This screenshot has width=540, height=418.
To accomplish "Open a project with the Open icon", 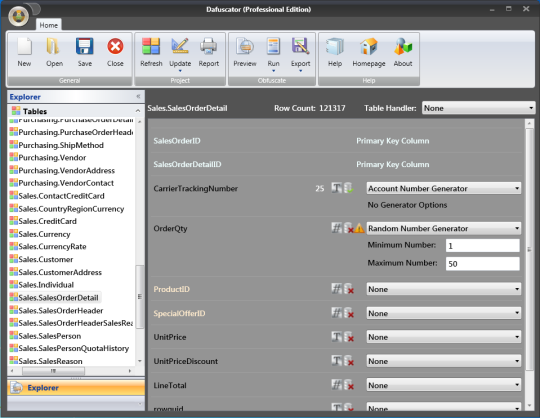I will tap(54, 47).
